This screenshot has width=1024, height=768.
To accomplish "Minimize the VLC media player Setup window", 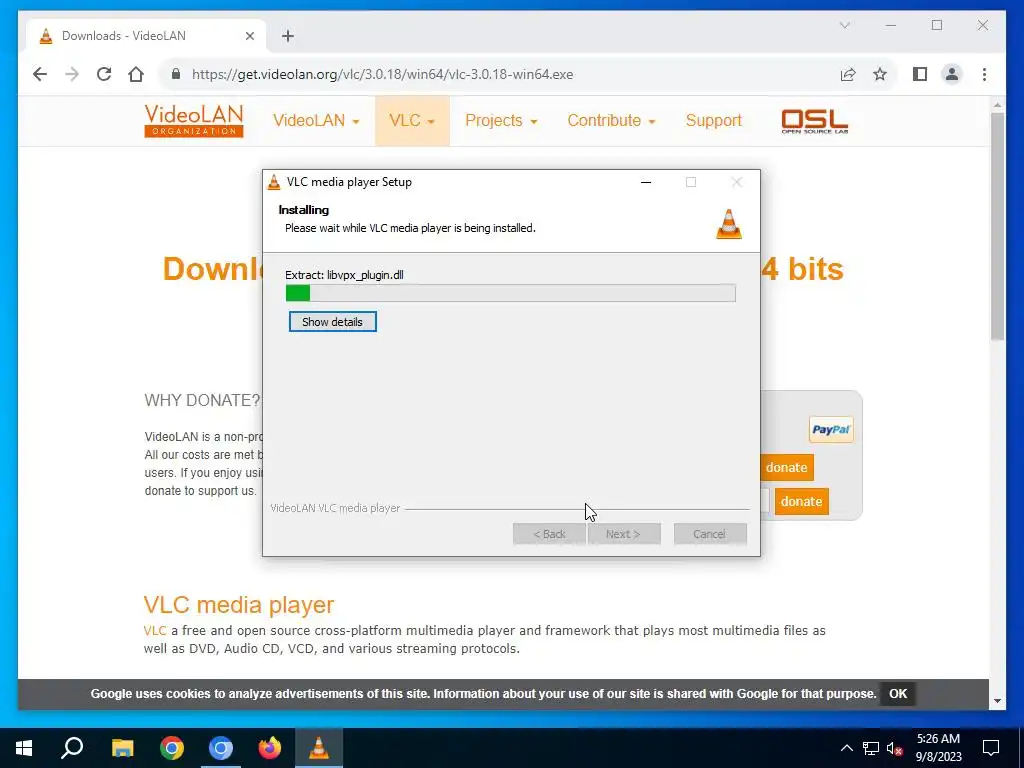I will click(x=646, y=182).
